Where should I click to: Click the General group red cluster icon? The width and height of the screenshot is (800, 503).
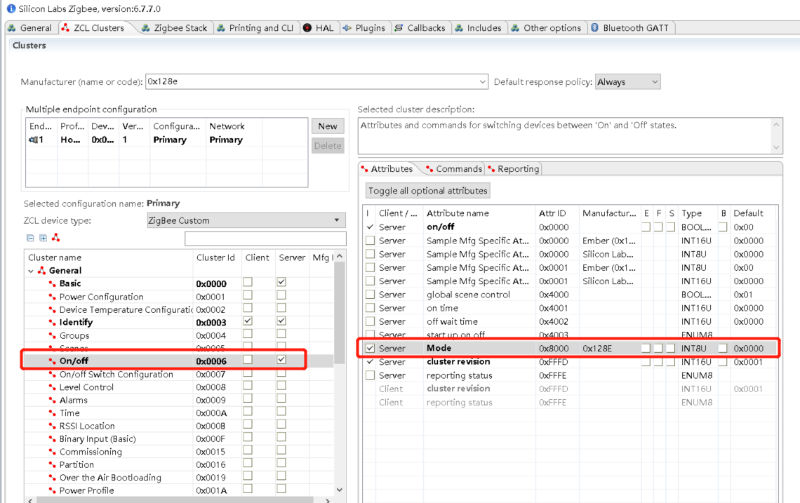point(42,270)
